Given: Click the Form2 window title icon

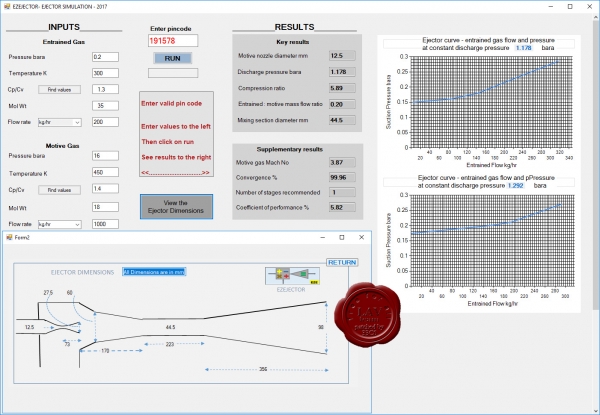Looking at the screenshot, I should click(x=9, y=238).
